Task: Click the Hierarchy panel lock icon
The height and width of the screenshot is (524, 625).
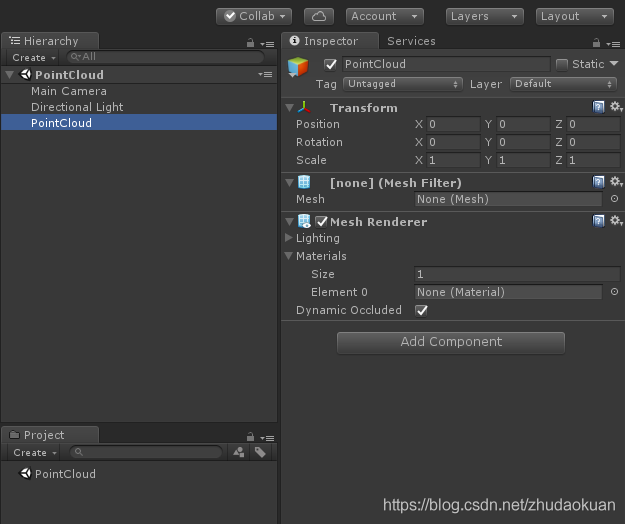Action: tap(250, 43)
